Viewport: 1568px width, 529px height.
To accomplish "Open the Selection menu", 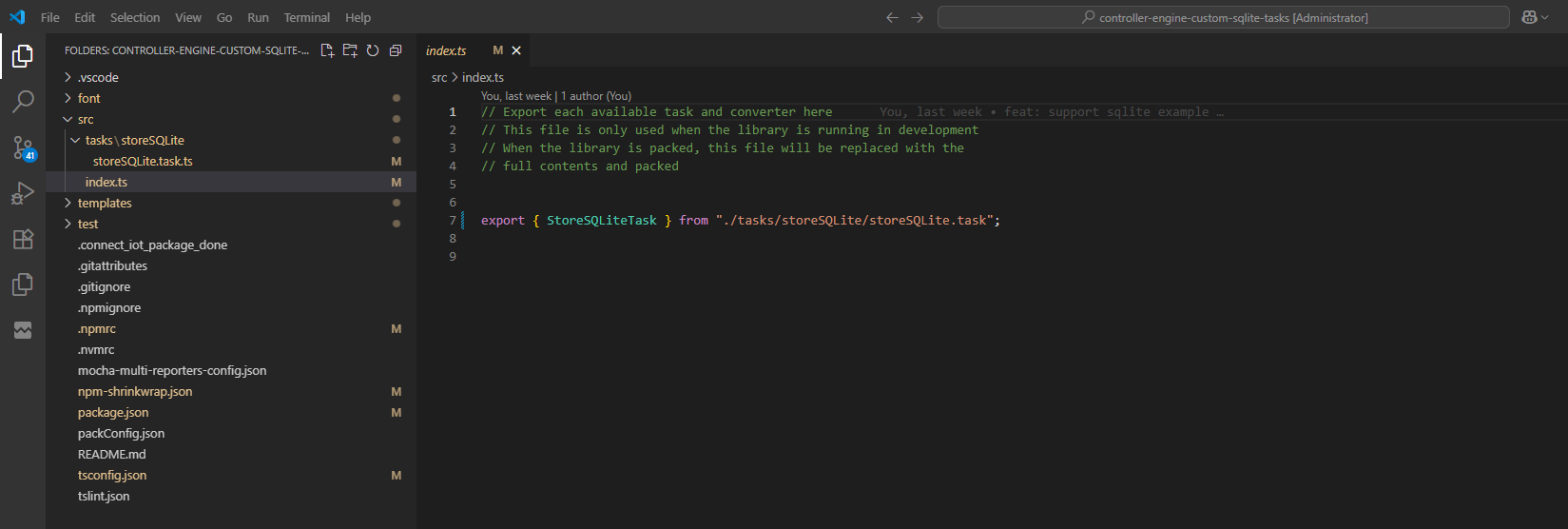I will click(135, 17).
